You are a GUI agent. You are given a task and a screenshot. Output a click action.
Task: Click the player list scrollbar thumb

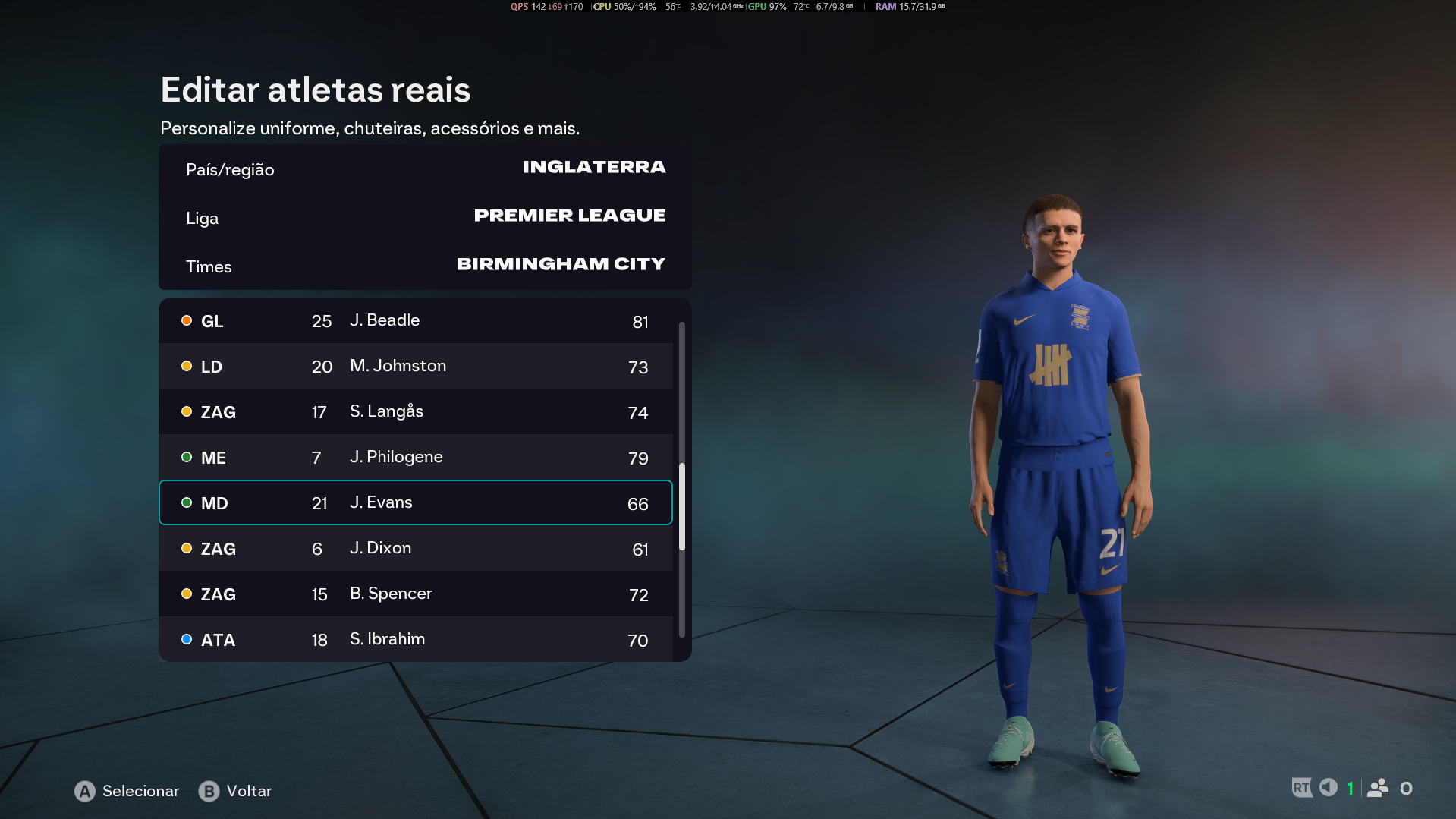point(682,506)
